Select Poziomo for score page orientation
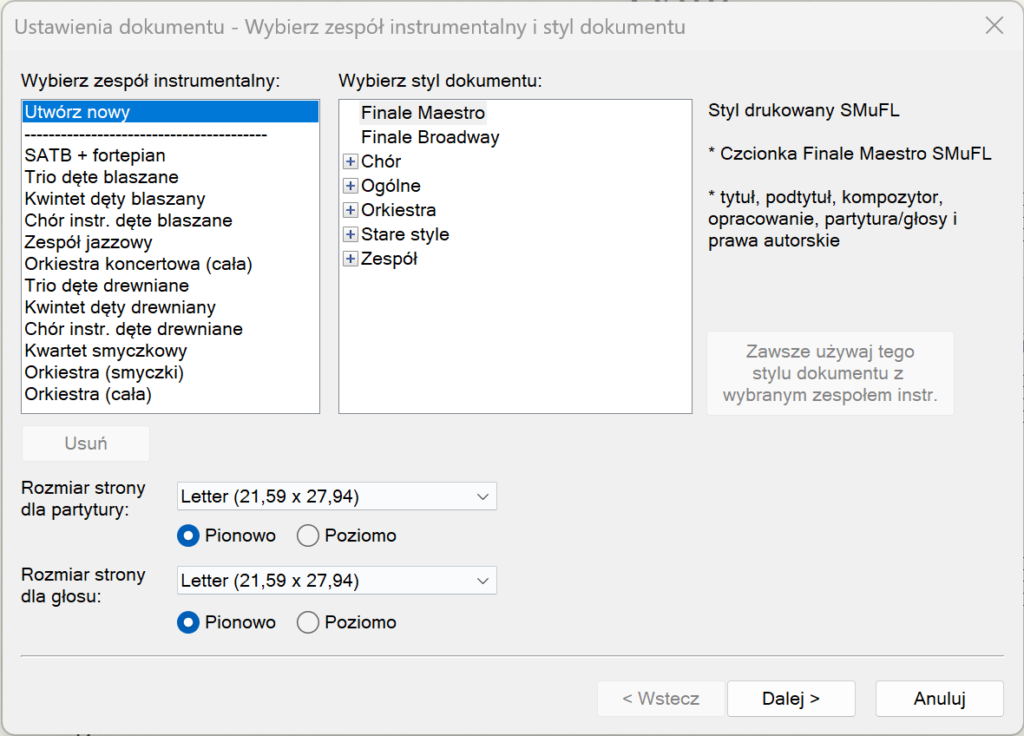Image resolution: width=1024 pixels, height=736 pixels. 308,536
